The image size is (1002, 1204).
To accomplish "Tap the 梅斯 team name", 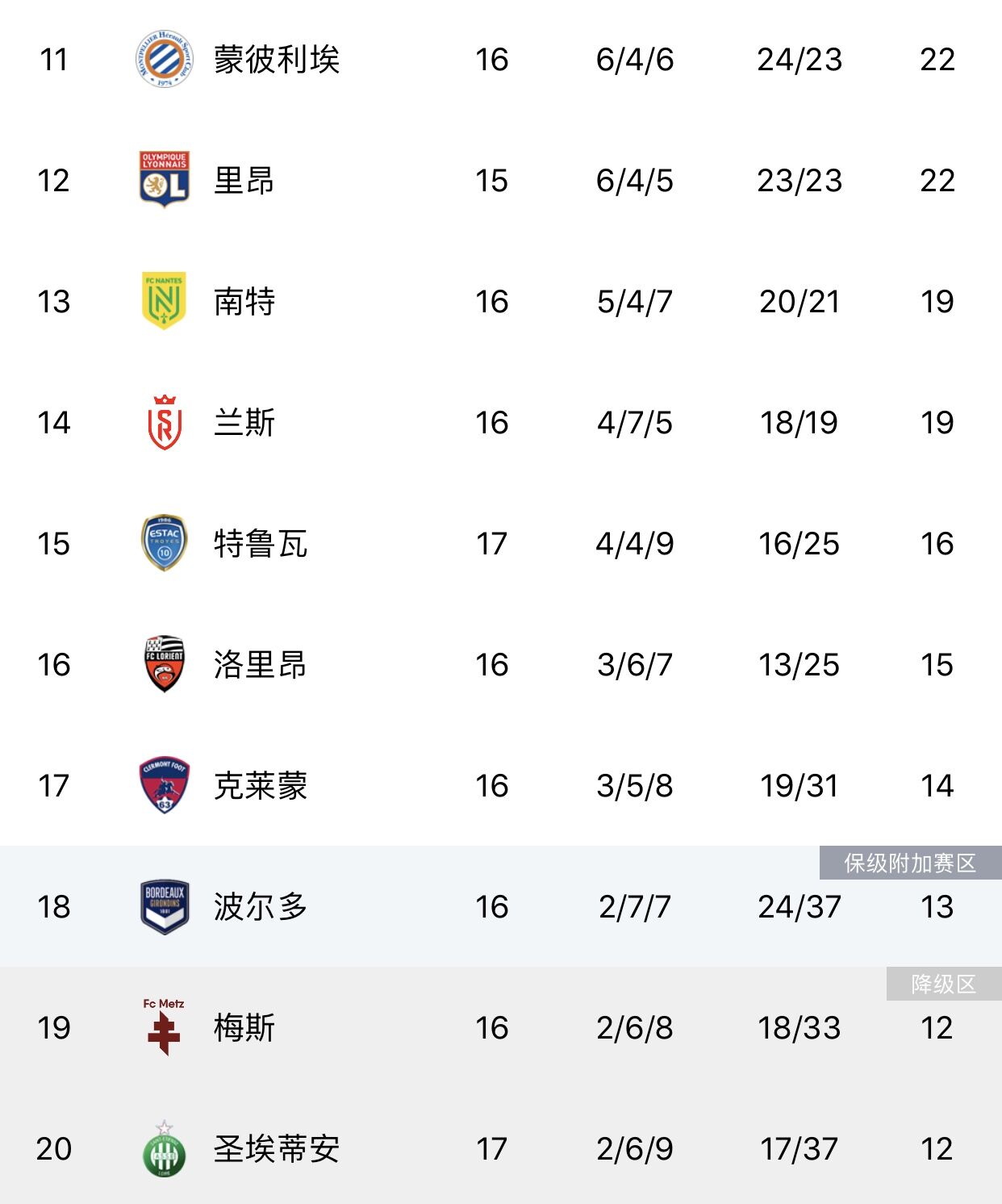I will click(244, 1028).
